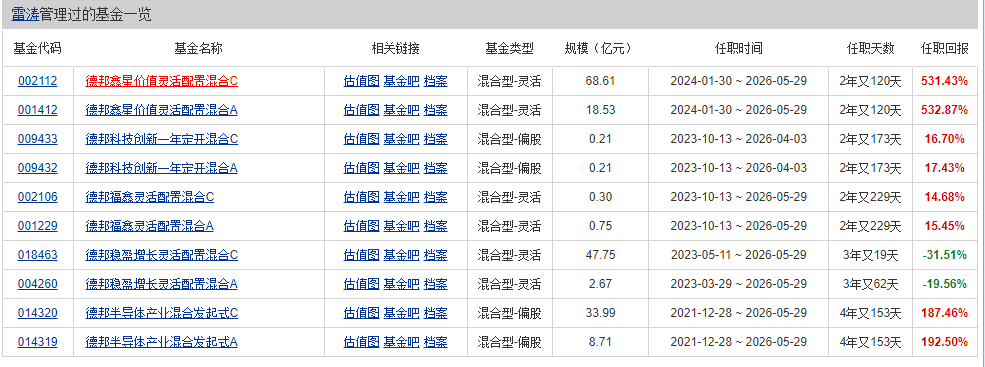Viewport: 985px width, 367px height.
Task: Open 估值图 for fund 001229
Action: coord(361,226)
